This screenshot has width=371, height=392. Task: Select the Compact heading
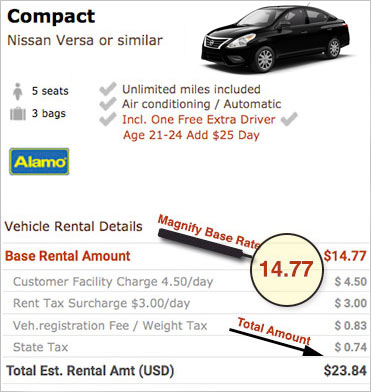[x=51, y=16]
